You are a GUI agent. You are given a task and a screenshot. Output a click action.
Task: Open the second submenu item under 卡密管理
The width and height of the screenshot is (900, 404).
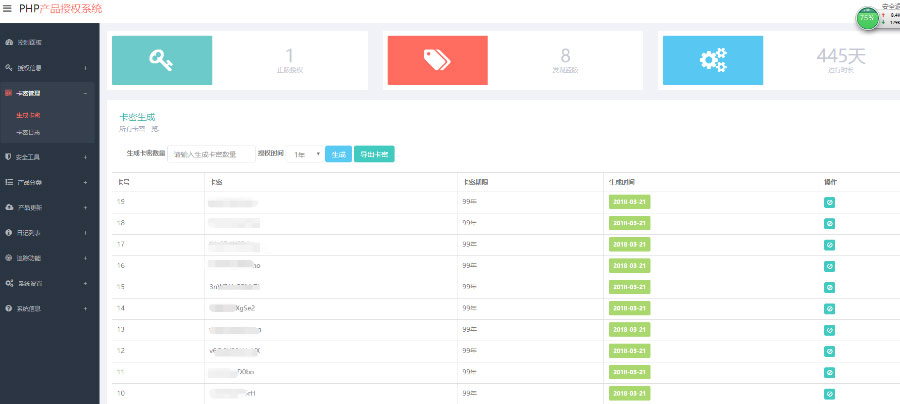pos(28,132)
